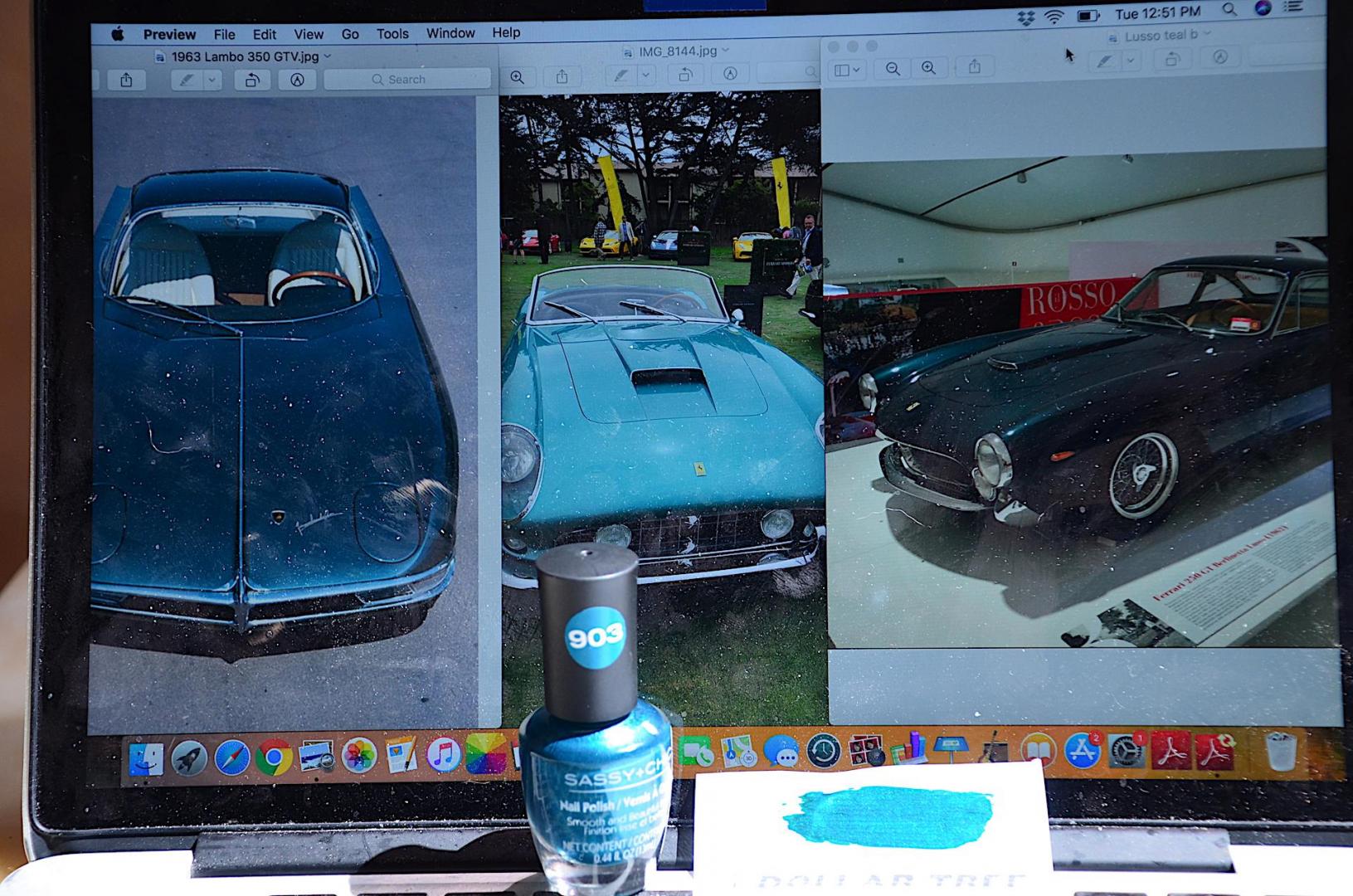
Task: Show Markup toolbar in the IMG_8144.jpg window
Action: pos(730,74)
